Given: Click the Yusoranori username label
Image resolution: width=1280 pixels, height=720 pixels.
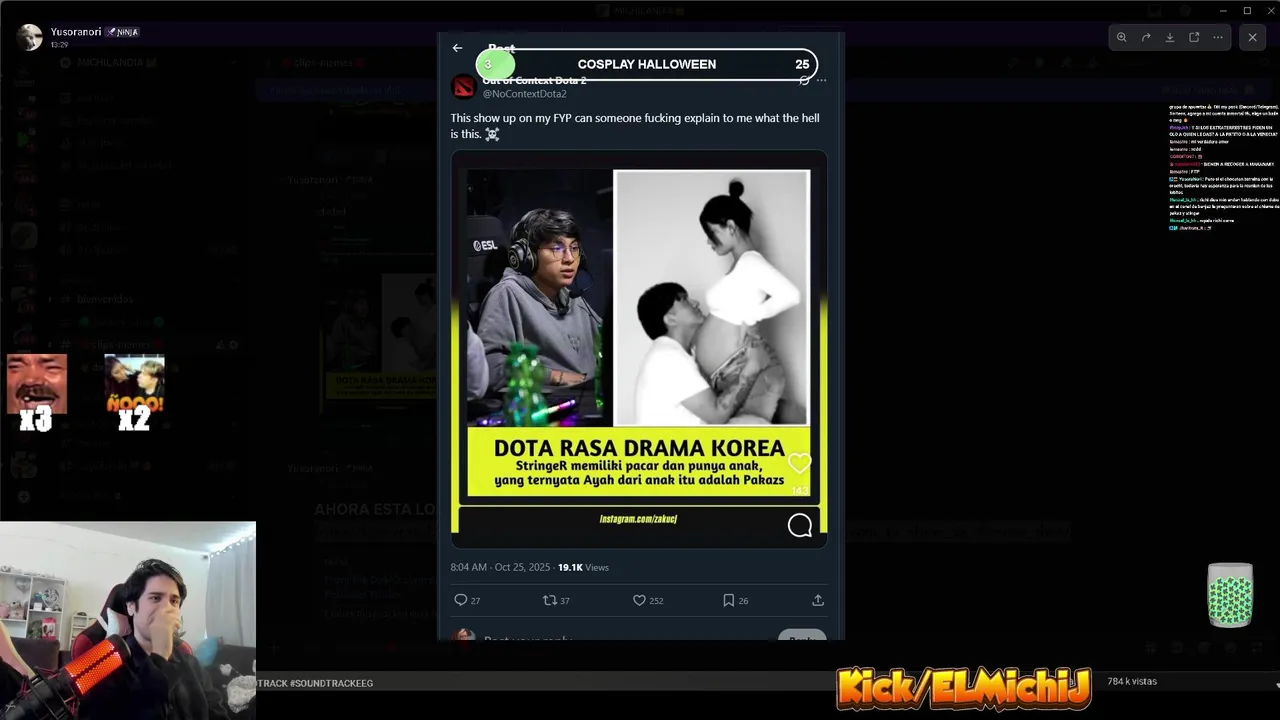Looking at the screenshot, I should tap(76, 32).
